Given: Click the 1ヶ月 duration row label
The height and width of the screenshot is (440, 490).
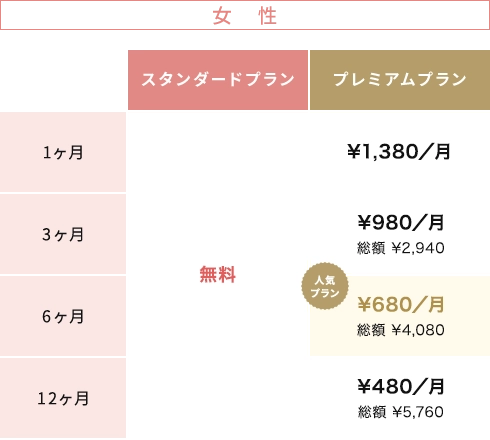Looking at the screenshot, I should 63,152.
